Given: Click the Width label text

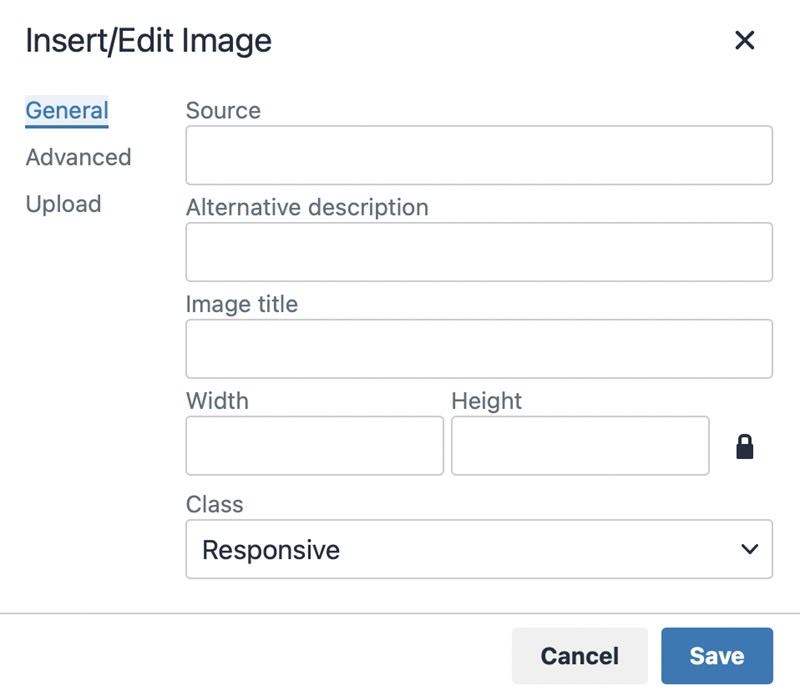Looking at the screenshot, I should pyautogui.click(x=217, y=401).
